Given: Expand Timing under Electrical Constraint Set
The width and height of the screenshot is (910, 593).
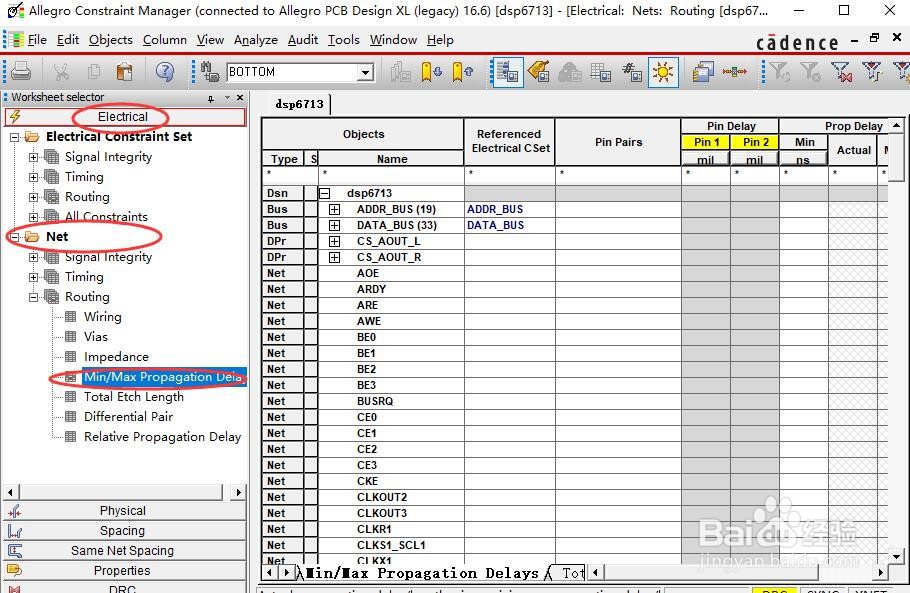Looking at the screenshot, I should pyautogui.click(x=34, y=178).
